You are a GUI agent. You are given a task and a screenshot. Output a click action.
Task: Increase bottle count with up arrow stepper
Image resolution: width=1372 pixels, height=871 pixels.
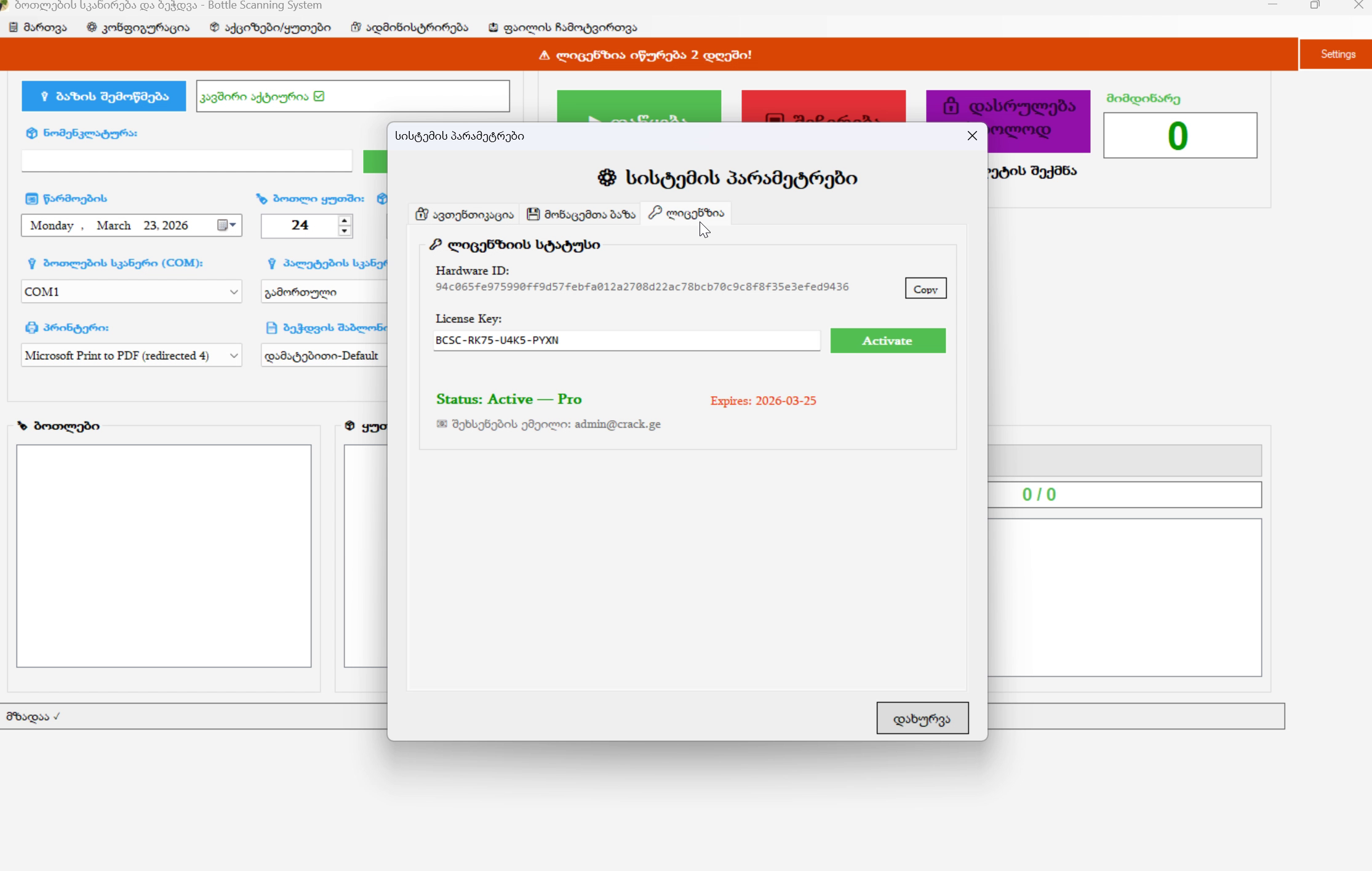click(345, 220)
